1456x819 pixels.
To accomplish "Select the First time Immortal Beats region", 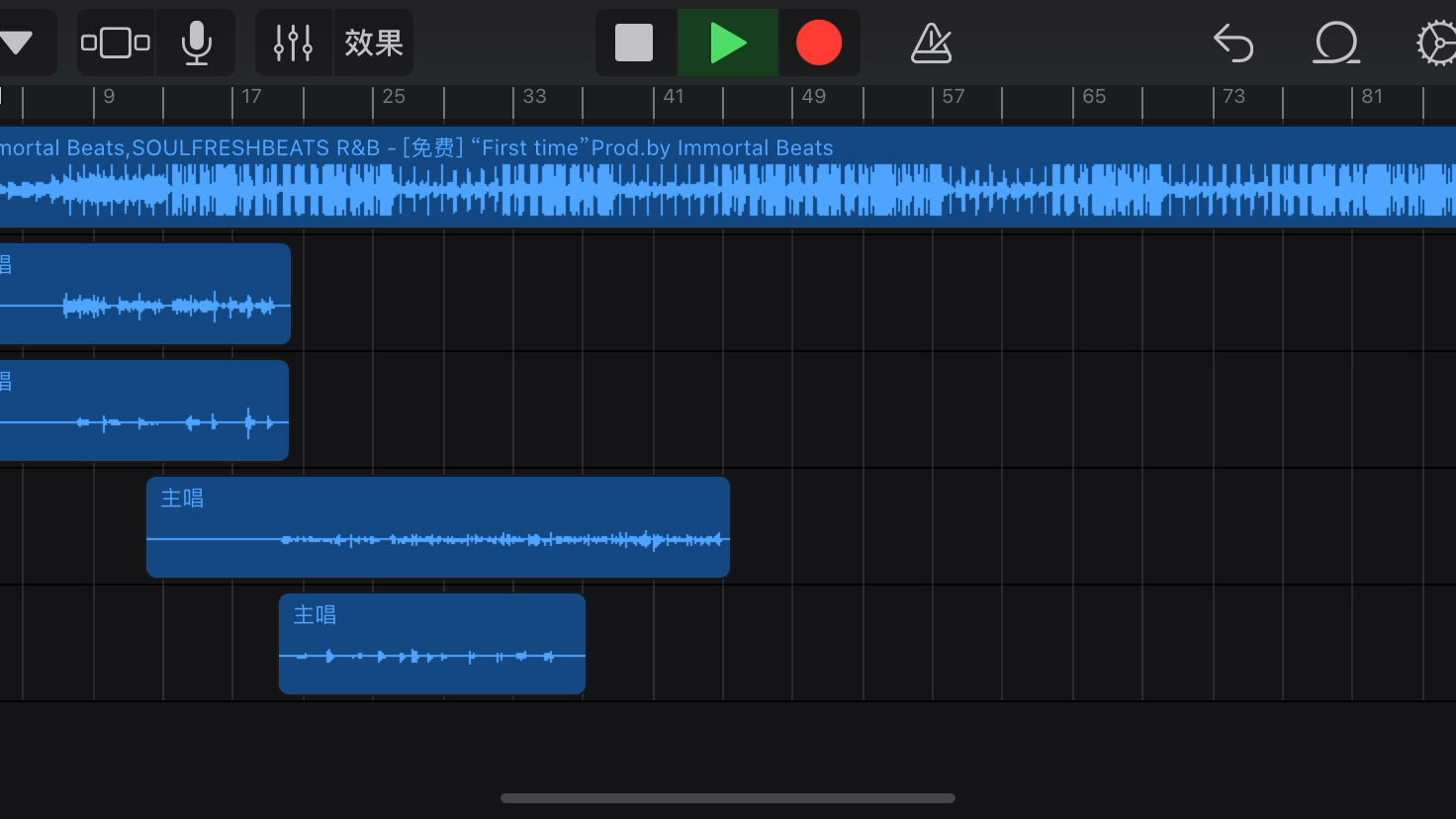I will [x=728, y=177].
